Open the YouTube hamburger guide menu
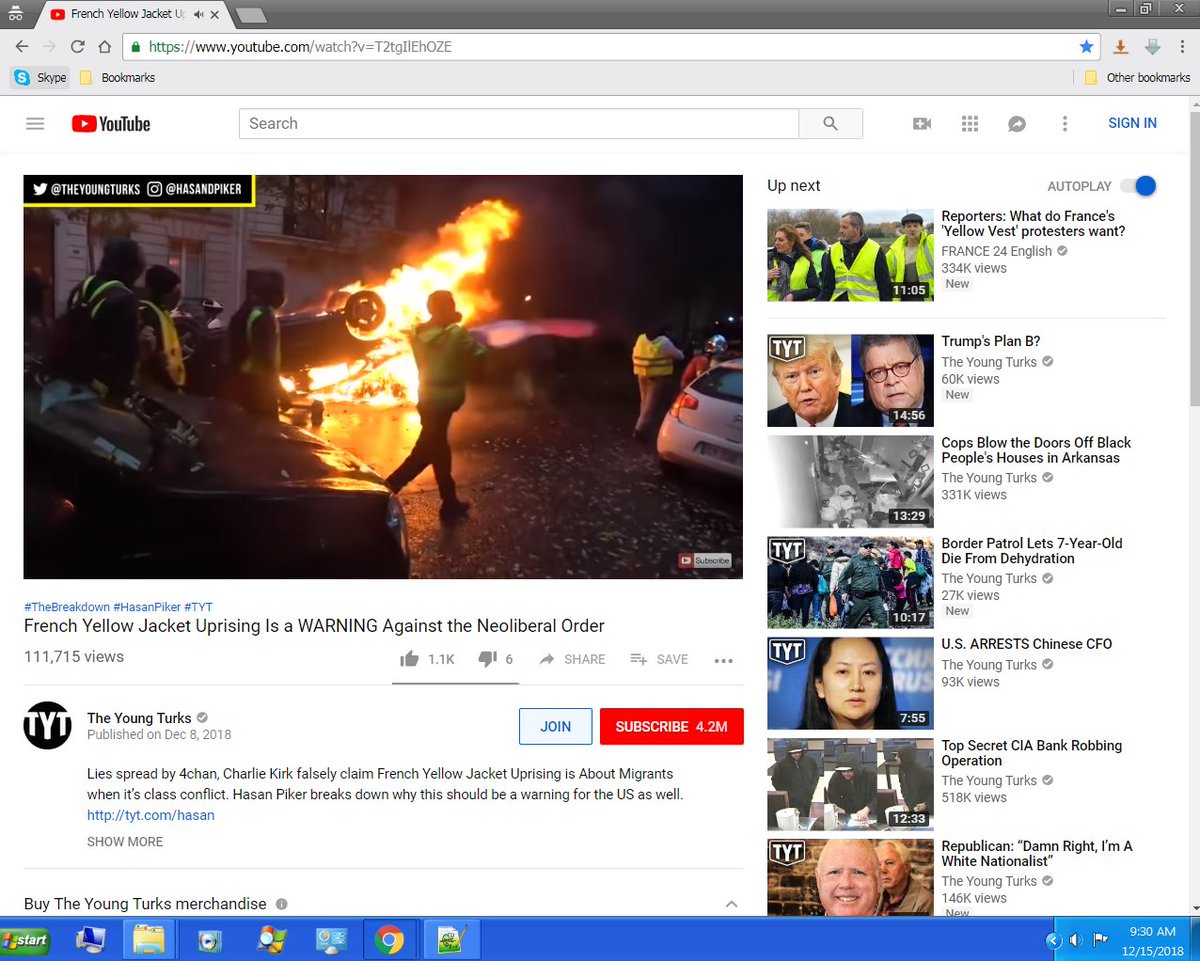Screen dimensions: 1200x961 pyautogui.click(x=35, y=124)
